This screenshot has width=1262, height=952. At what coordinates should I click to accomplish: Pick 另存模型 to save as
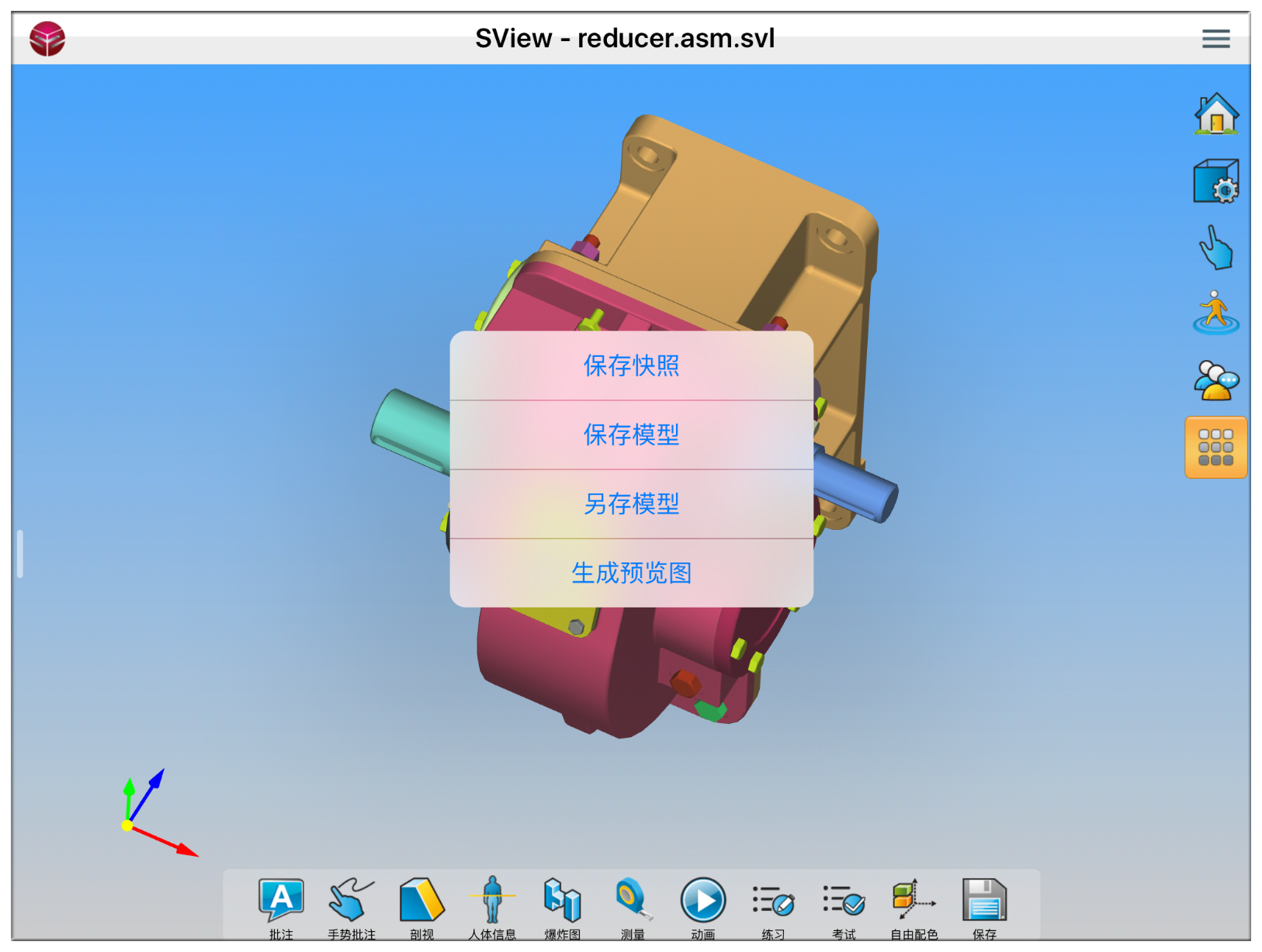(631, 504)
